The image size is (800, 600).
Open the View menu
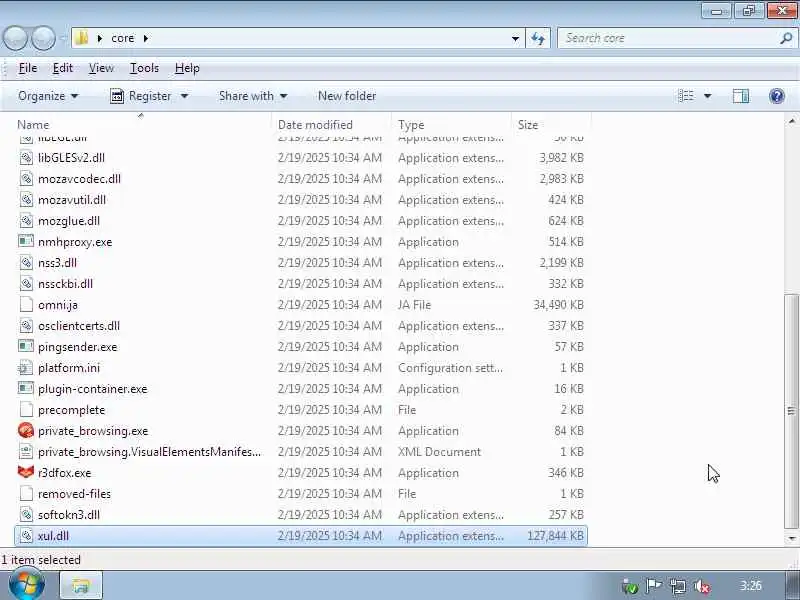click(101, 68)
